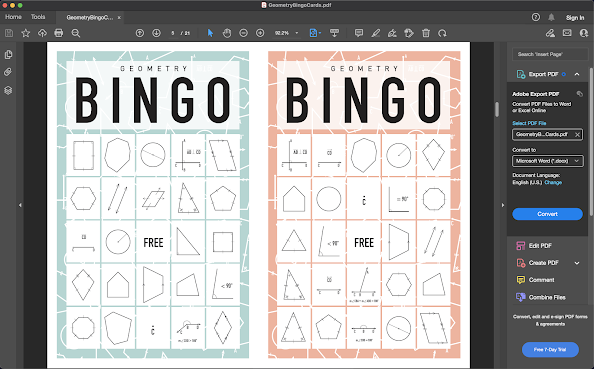
Task: Go to next page arrow
Action: click(156, 33)
